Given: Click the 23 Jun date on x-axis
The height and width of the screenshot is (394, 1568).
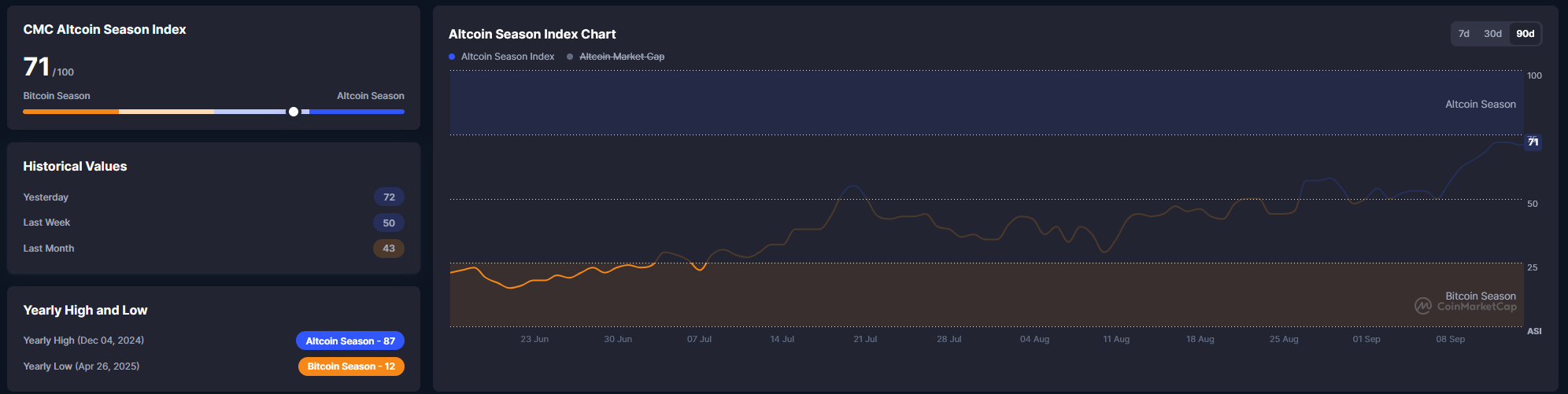Looking at the screenshot, I should [x=534, y=339].
